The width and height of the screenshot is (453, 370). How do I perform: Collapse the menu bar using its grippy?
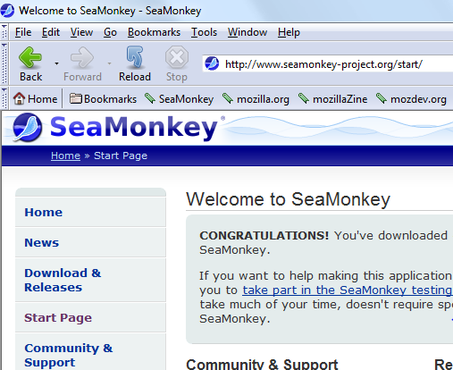pos(4,32)
